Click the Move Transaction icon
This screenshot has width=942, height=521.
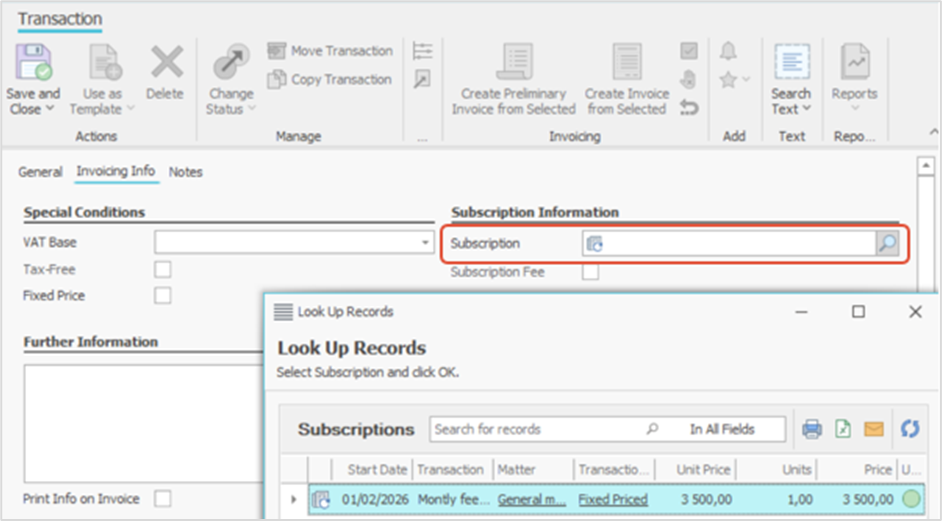click(x=277, y=51)
